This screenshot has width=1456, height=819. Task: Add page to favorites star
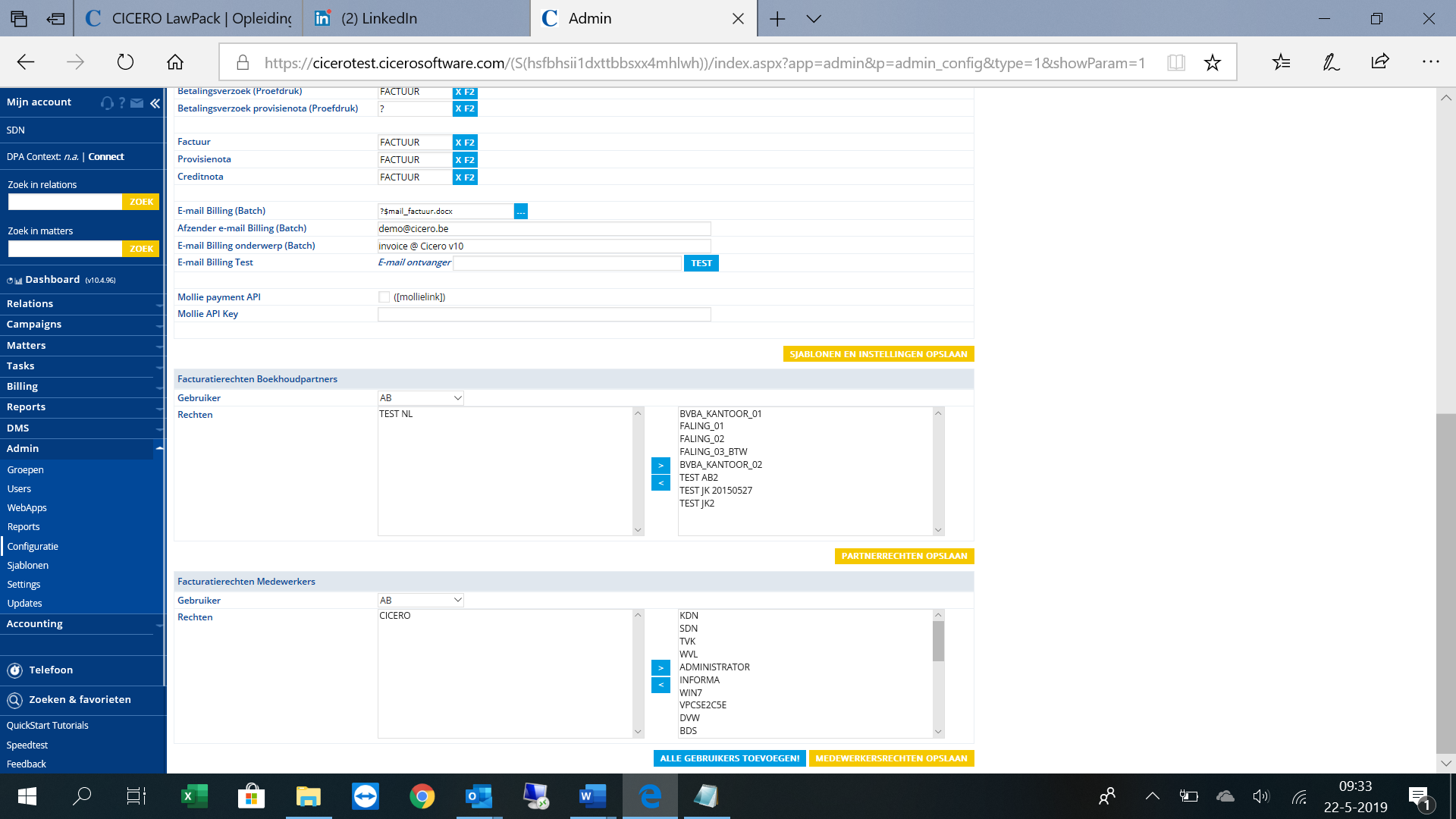click(1213, 62)
